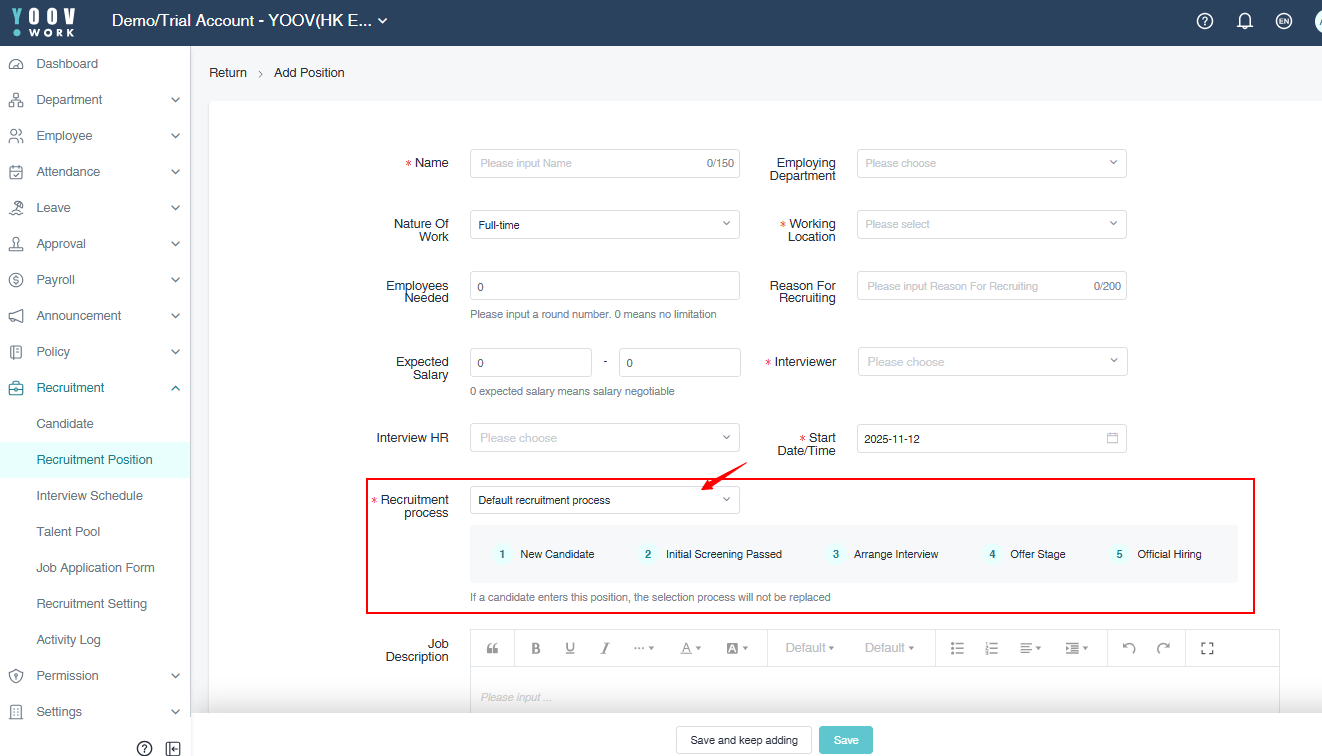The image size is (1322, 756).
Task: Expand the Employing Department selector
Action: [991, 163]
